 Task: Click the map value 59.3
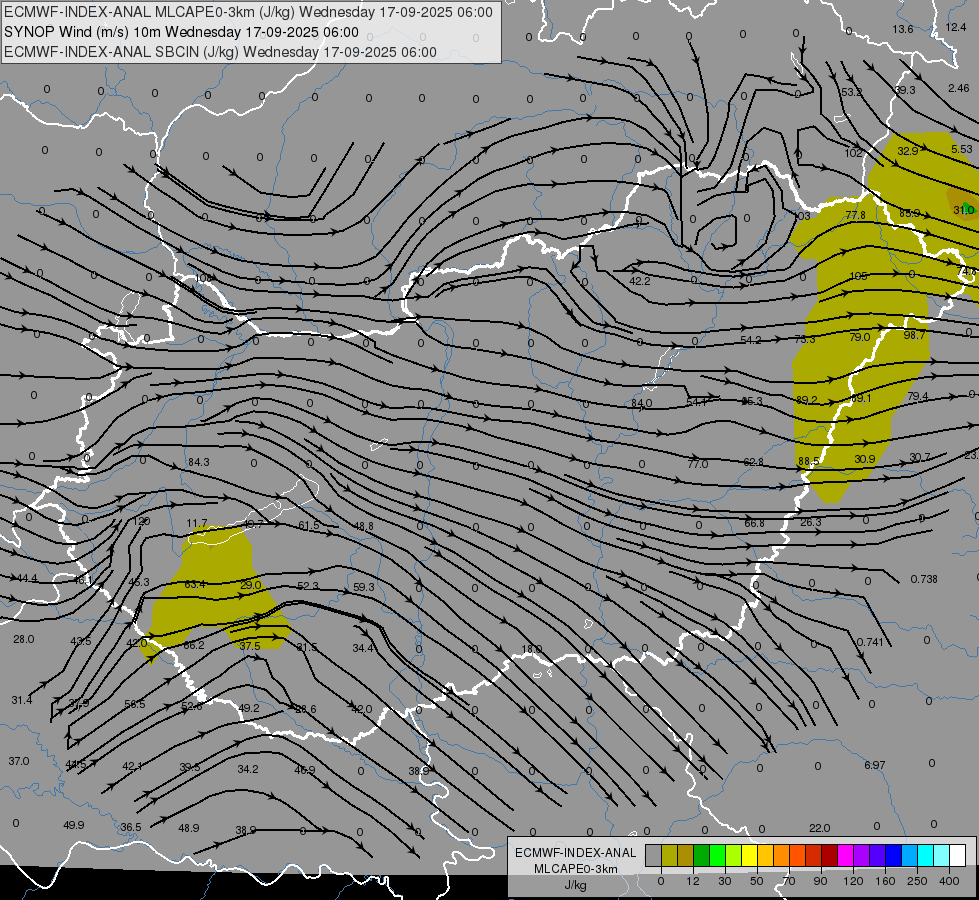[363, 587]
